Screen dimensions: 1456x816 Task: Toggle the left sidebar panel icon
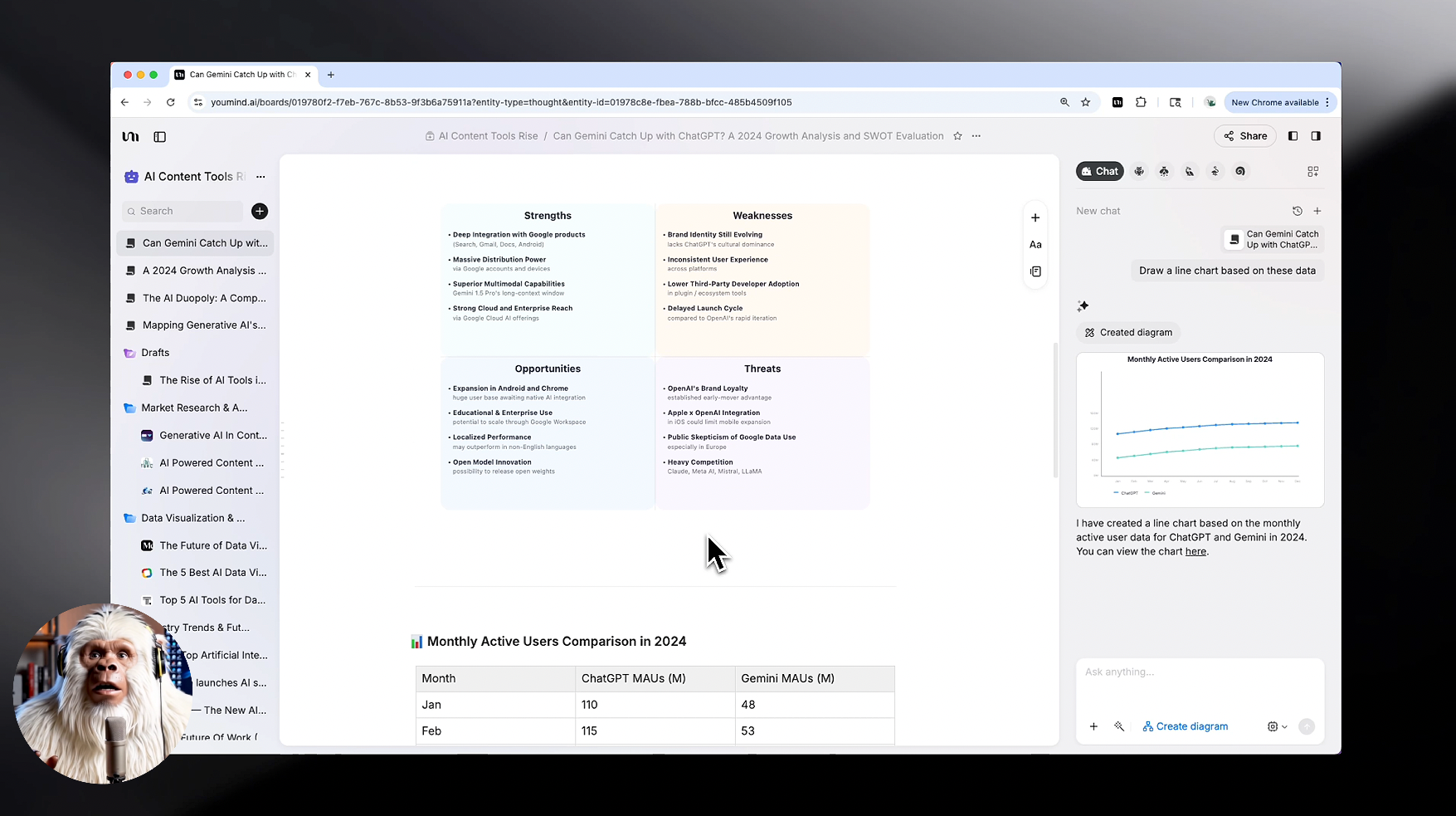click(x=160, y=137)
